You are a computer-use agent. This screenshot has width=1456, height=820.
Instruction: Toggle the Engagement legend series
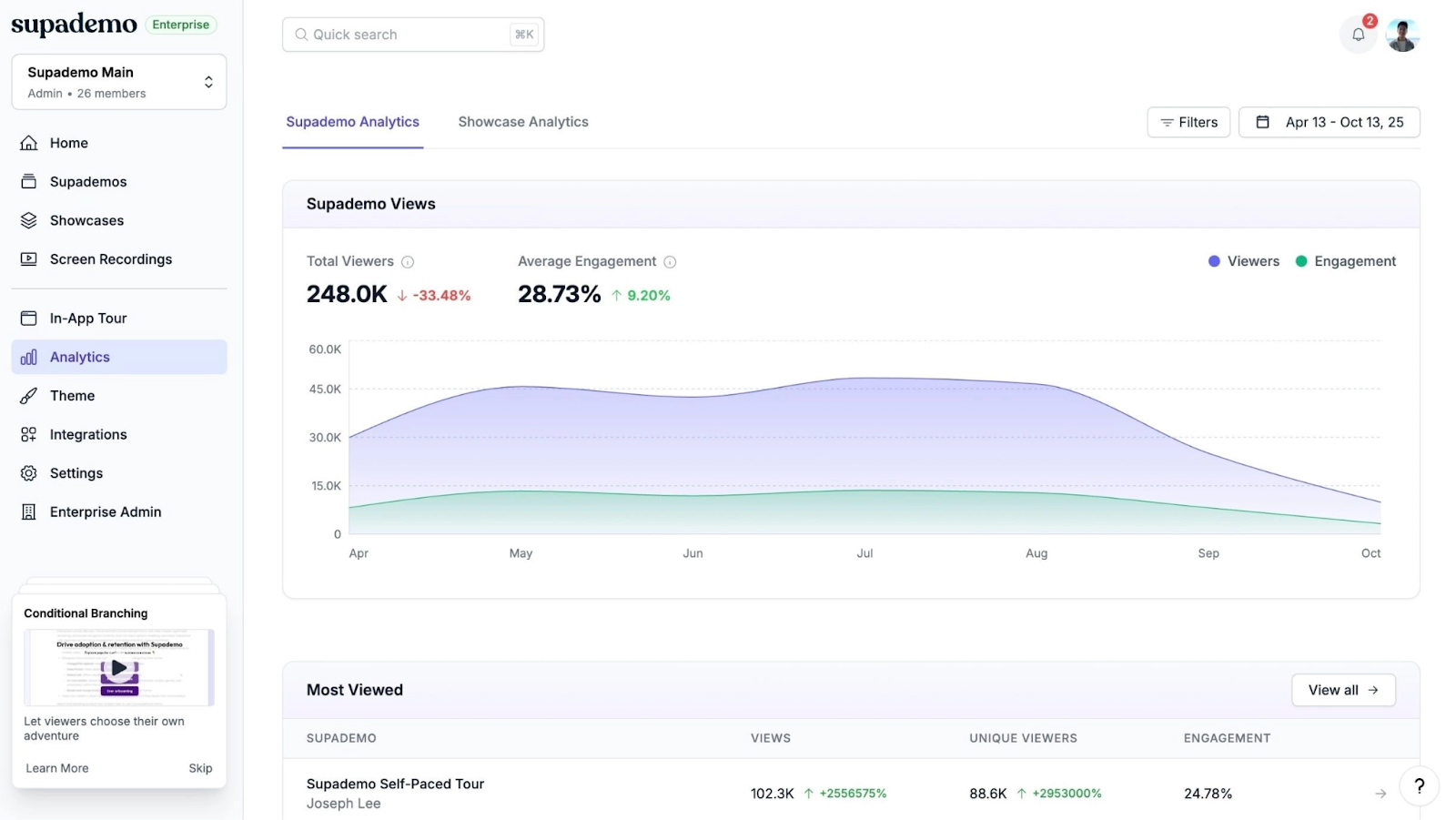(1345, 261)
